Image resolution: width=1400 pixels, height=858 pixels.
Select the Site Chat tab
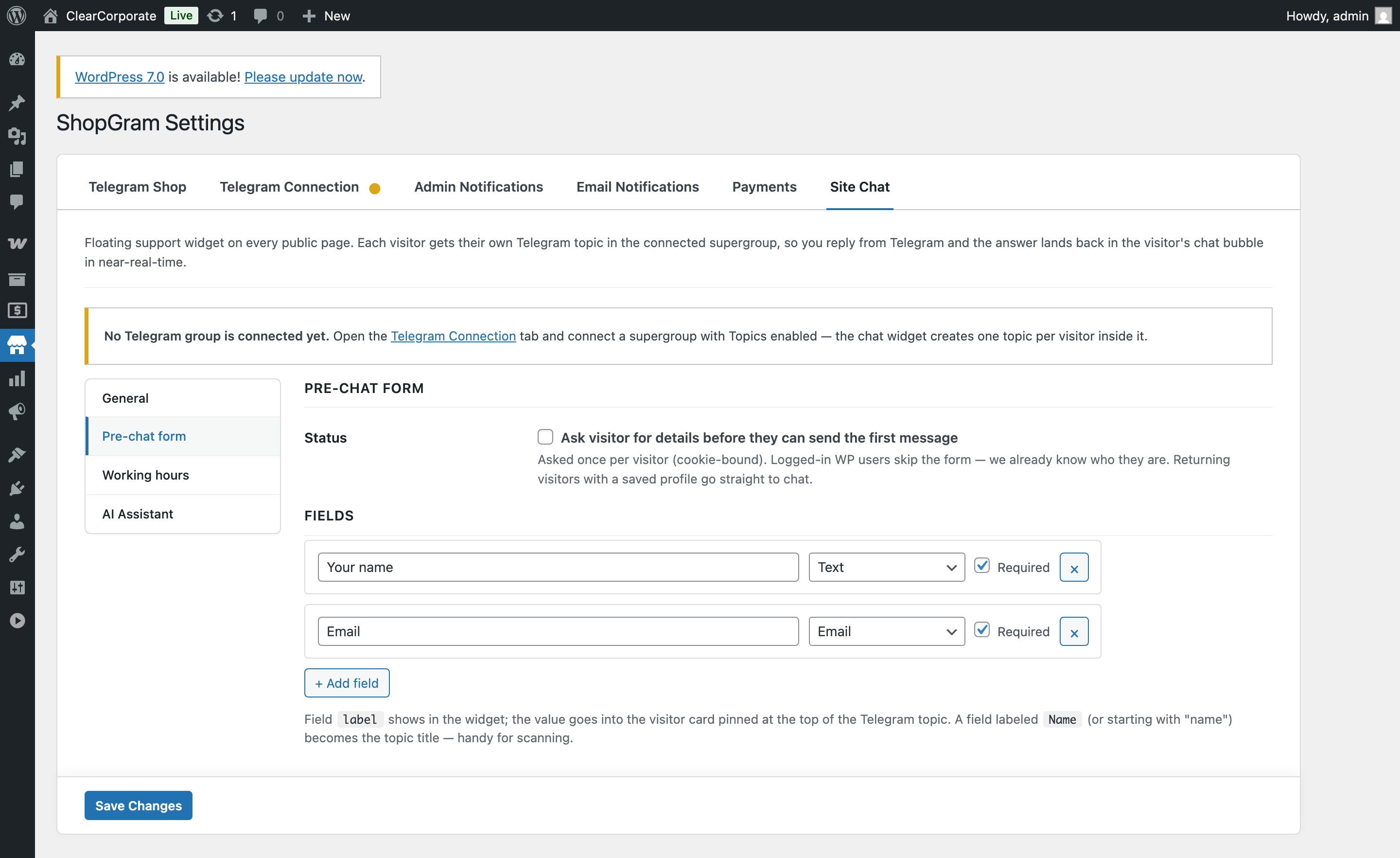click(859, 186)
